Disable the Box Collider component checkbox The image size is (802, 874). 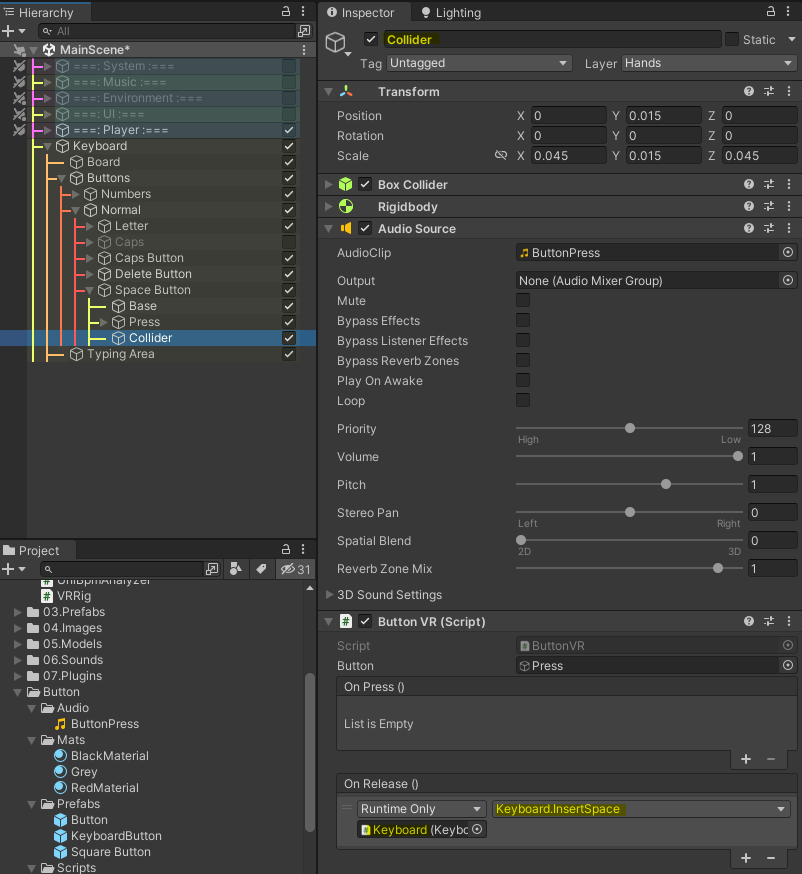[x=365, y=184]
